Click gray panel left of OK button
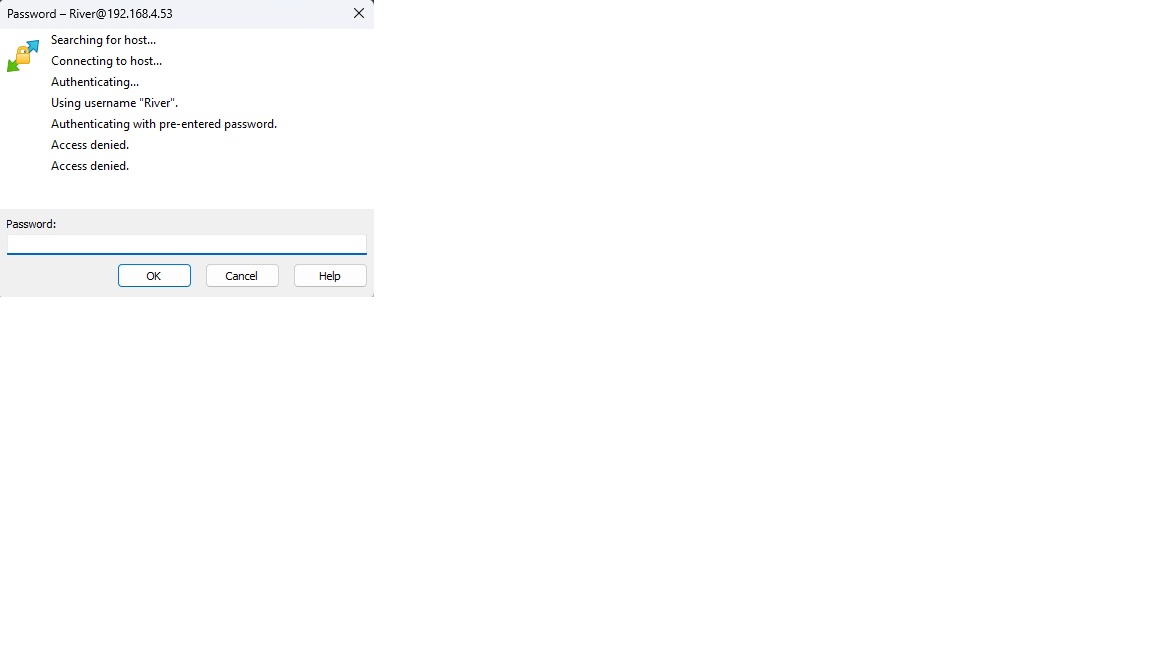Viewport: 1152px width, 648px height. [x=60, y=276]
